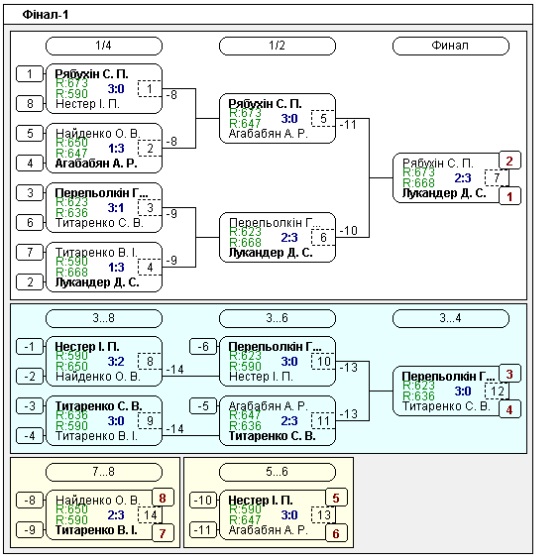The width and height of the screenshot is (538, 557).
Task: Click the 1/4 round header
Action: coord(104,46)
